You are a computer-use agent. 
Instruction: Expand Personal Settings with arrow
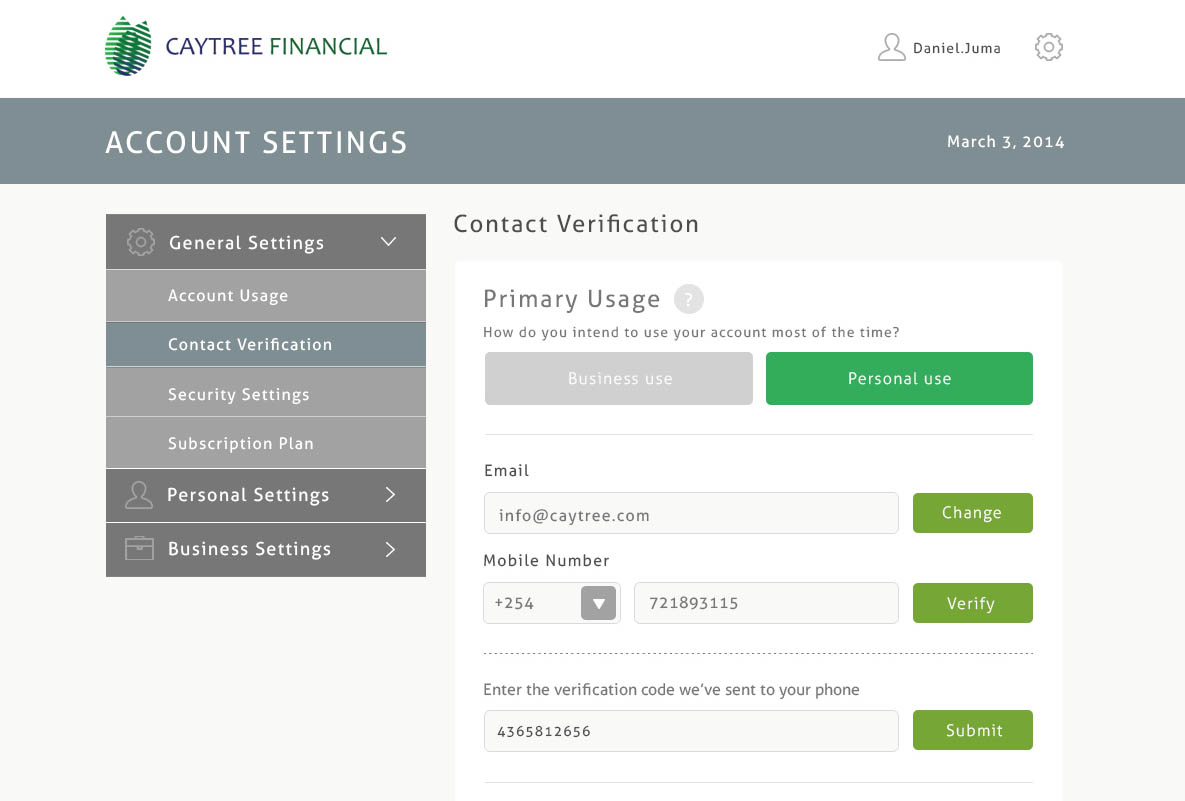coord(390,495)
